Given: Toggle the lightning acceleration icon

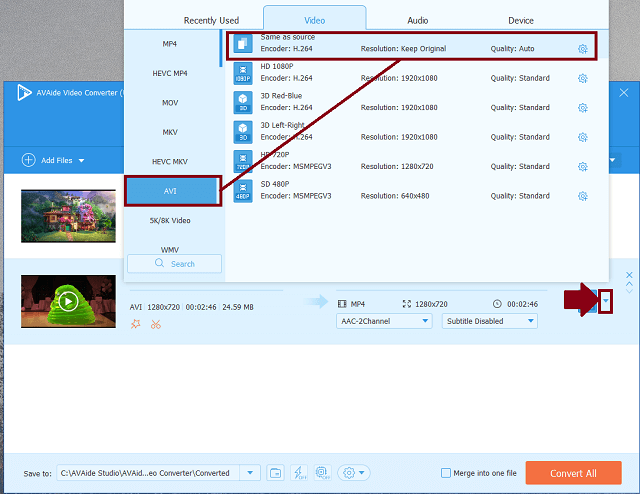Looking at the screenshot, I should click(x=300, y=473).
